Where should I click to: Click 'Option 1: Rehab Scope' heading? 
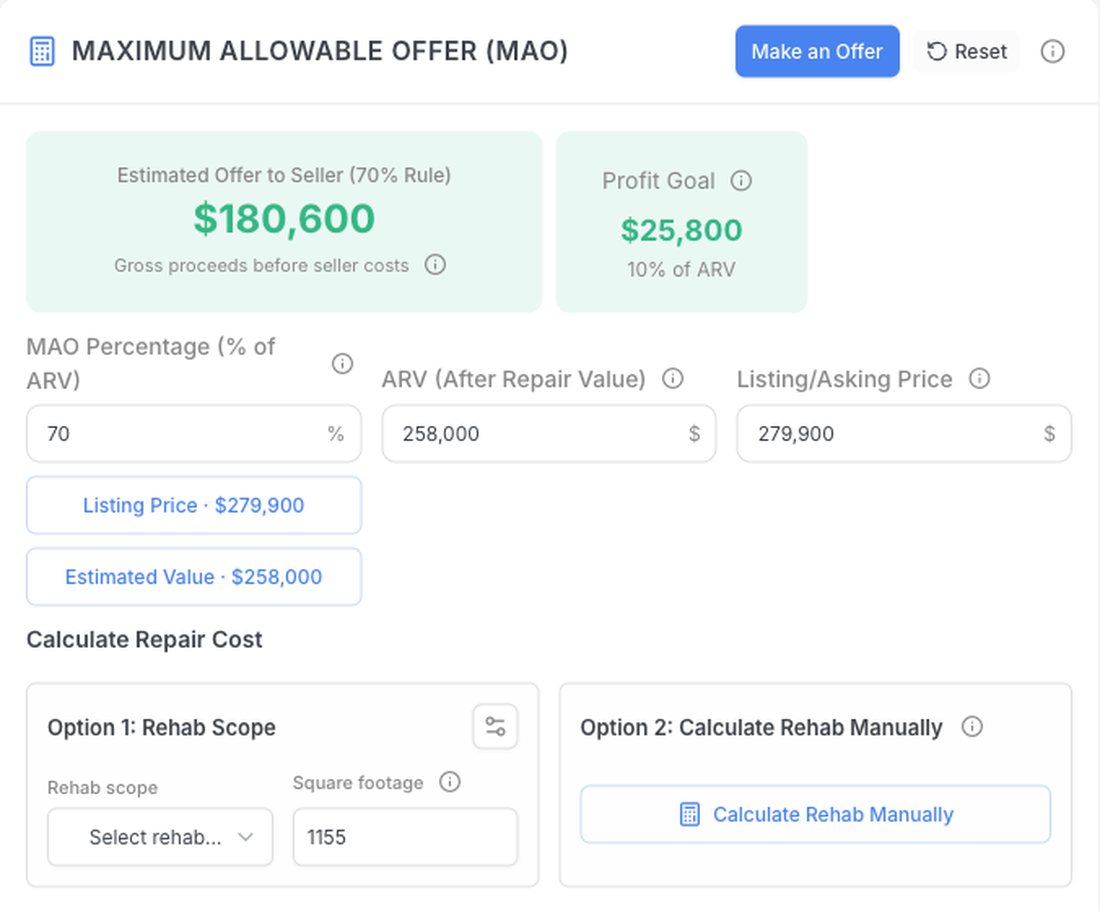161,727
